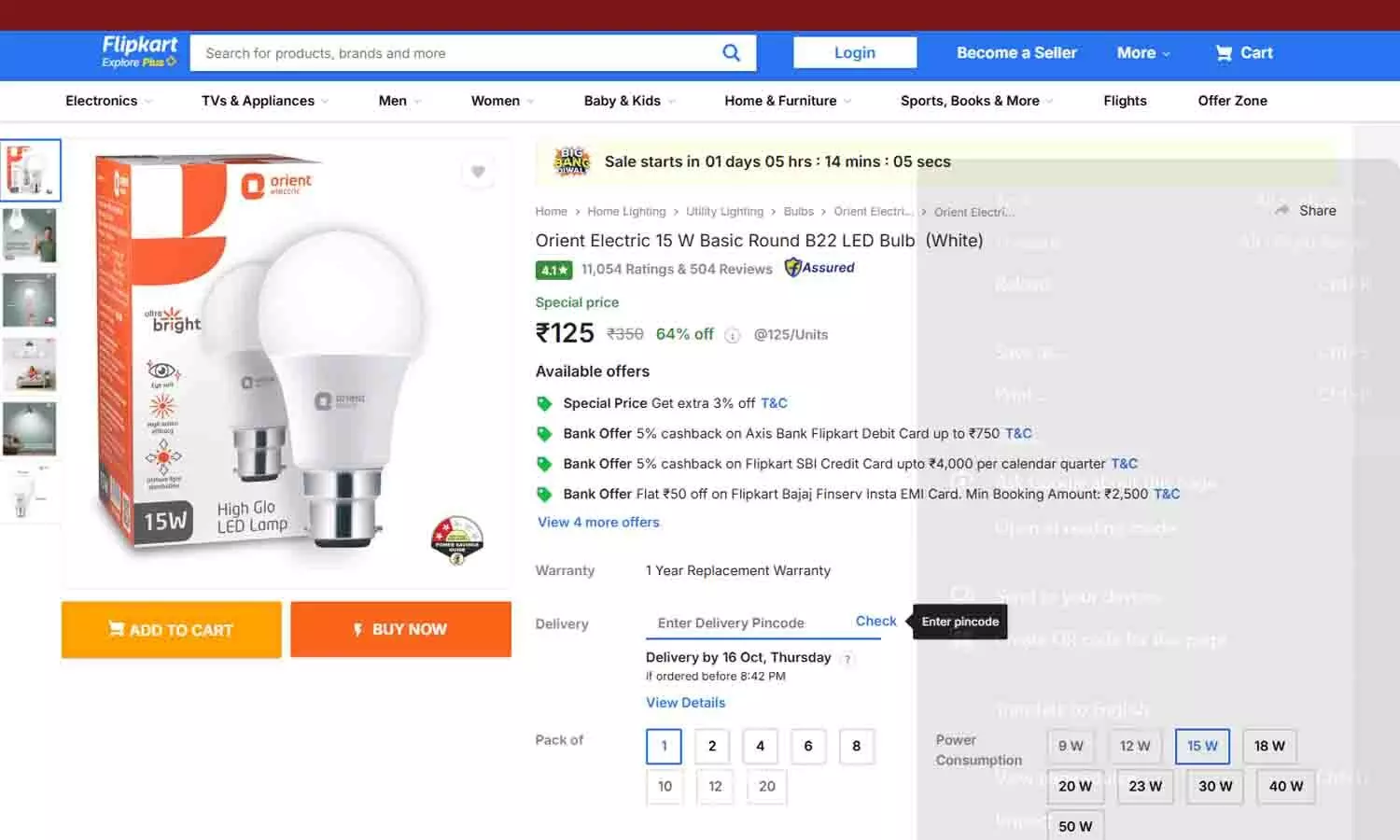Select 23 W power consumption
Screen dimensions: 1400x840
(x=1144, y=786)
